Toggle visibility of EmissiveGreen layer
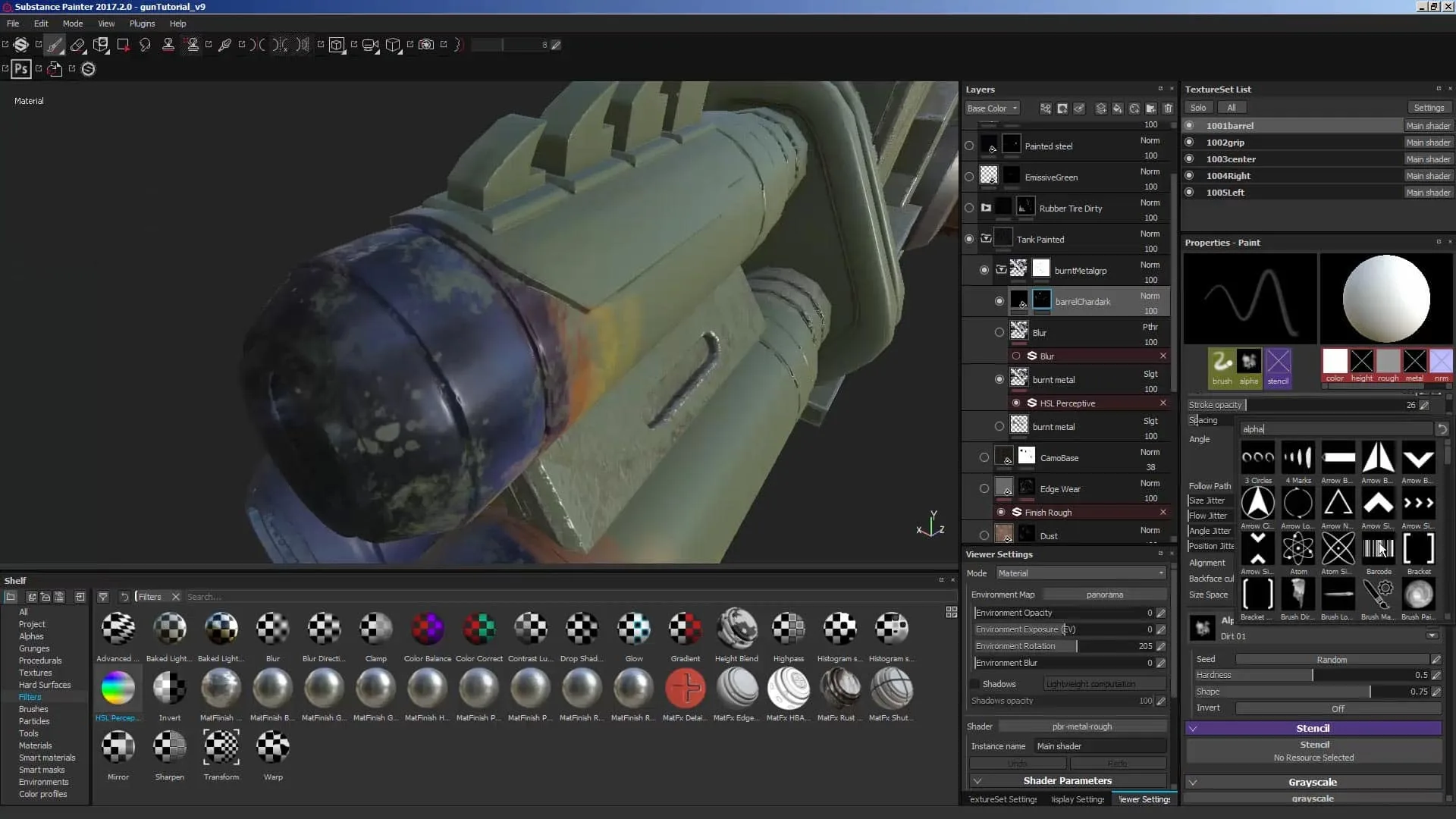The image size is (1456, 819). point(969,177)
